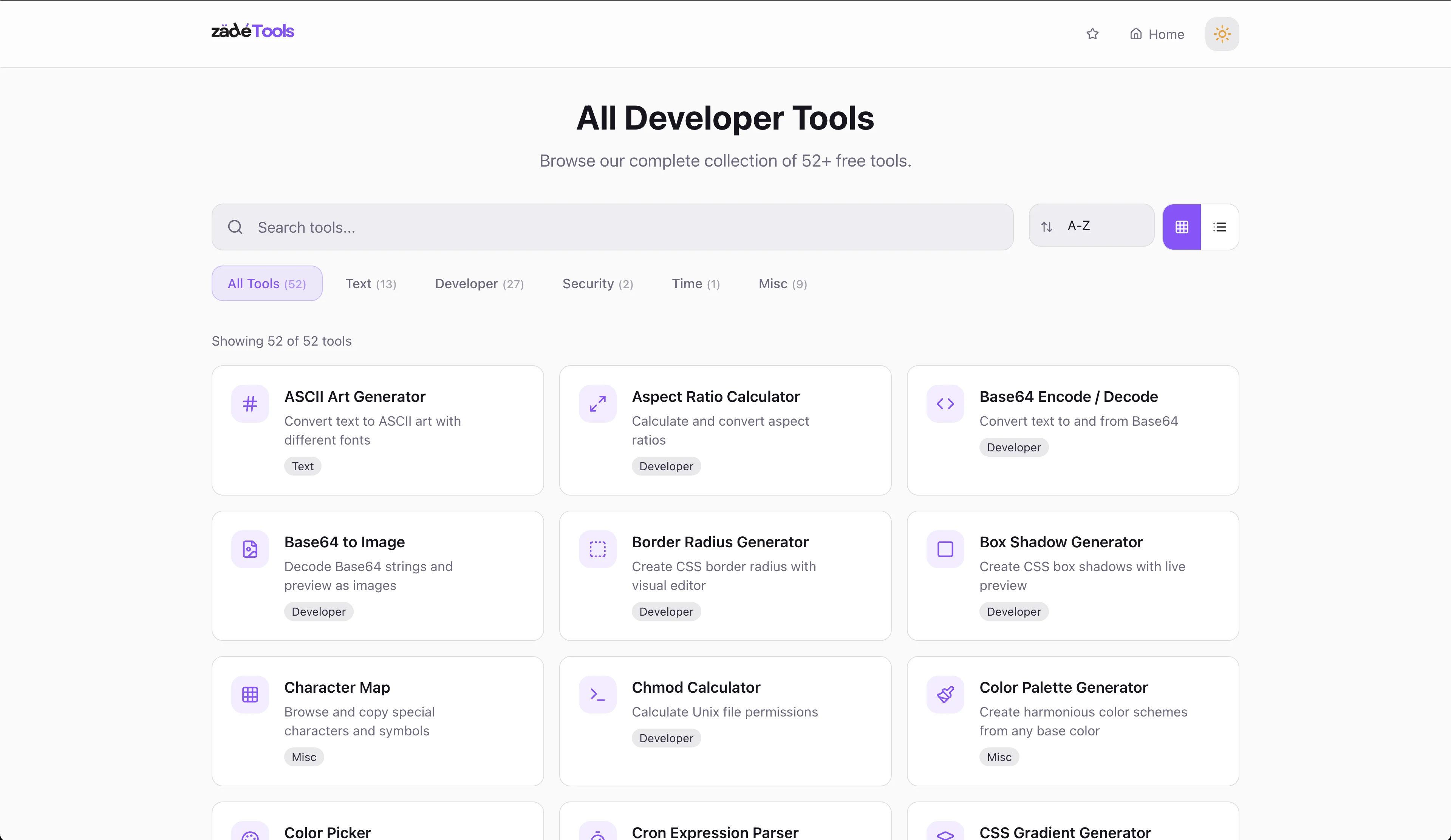The height and width of the screenshot is (840, 1451).
Task: Open Character Map tool title
Action: [x=337, y=687]
